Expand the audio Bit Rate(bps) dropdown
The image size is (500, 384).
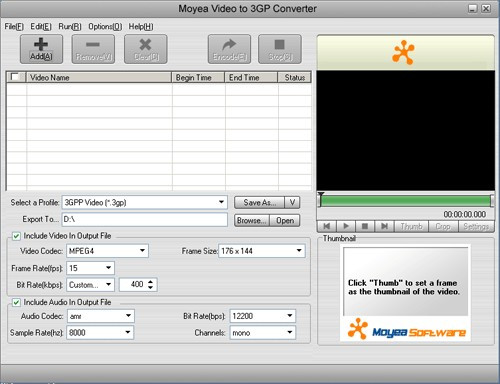290,316
